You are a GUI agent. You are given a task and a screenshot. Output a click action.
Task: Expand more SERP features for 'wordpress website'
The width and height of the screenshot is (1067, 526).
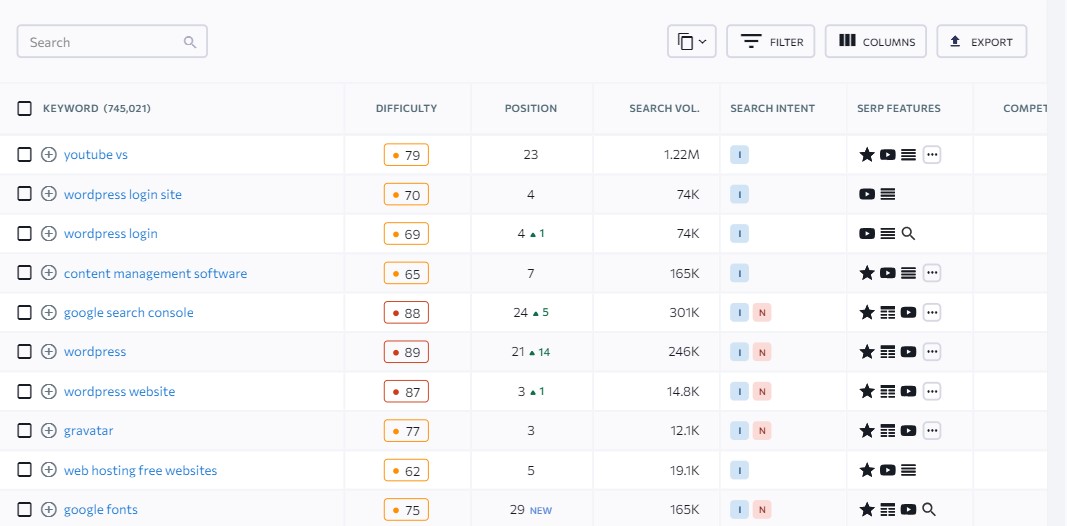coord(932,391)
